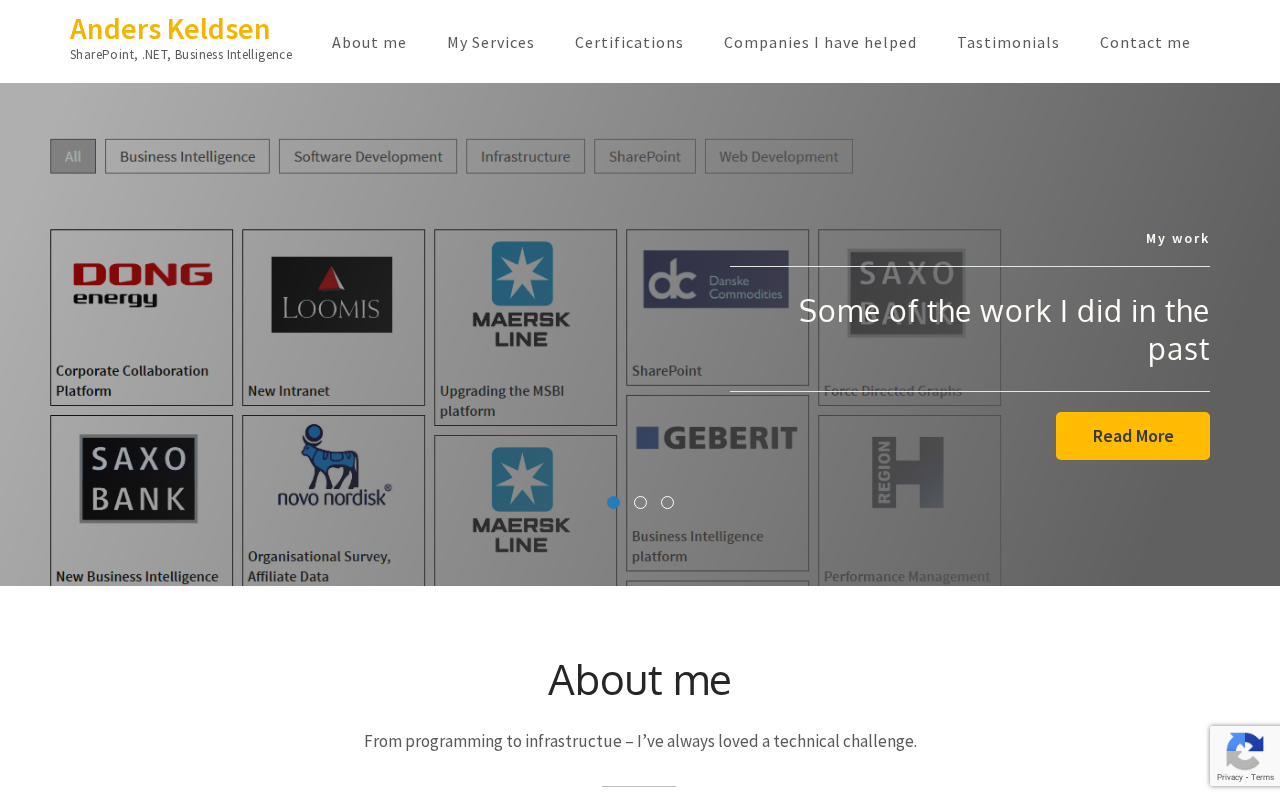Navigate to Companies I have helped
The image size is (1280, 800).
pos(820,42)
